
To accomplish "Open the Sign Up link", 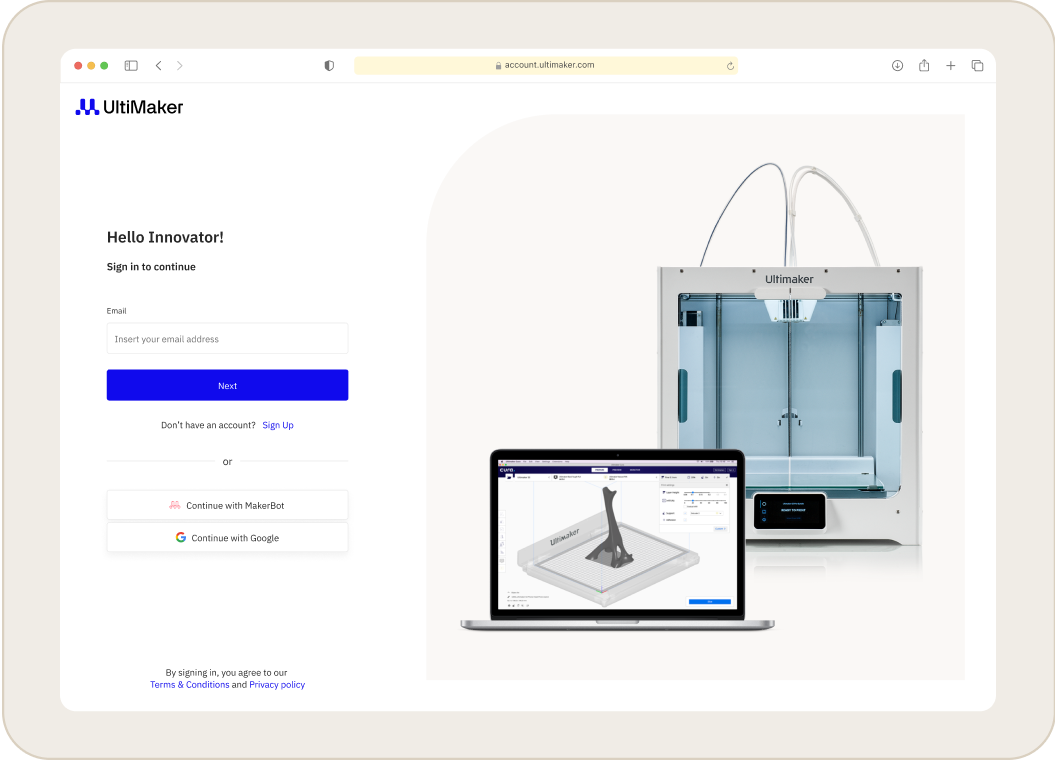I will [x=277, y=424].
